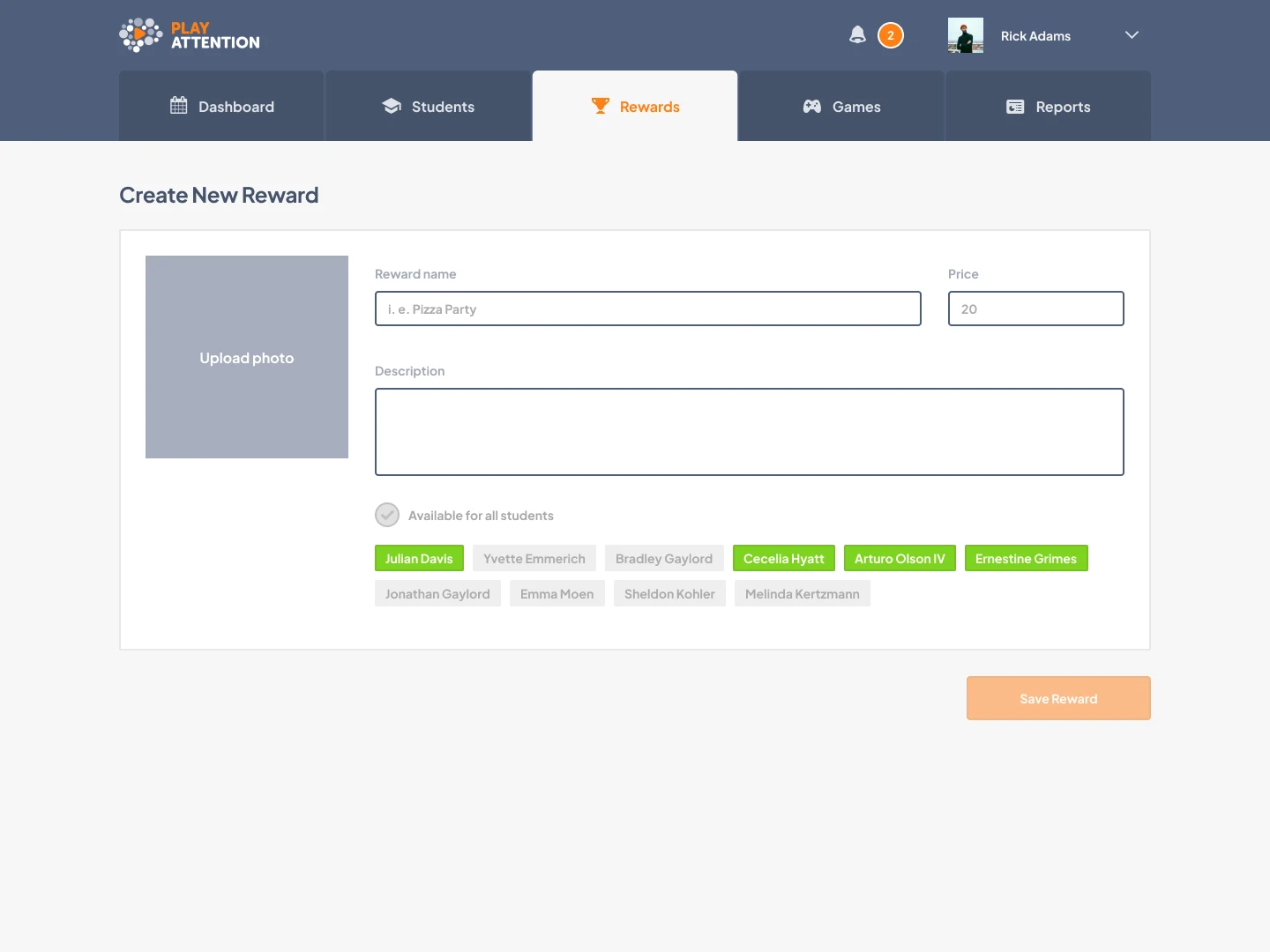Switch to the Dashboard tab

(x=221, y=106)
